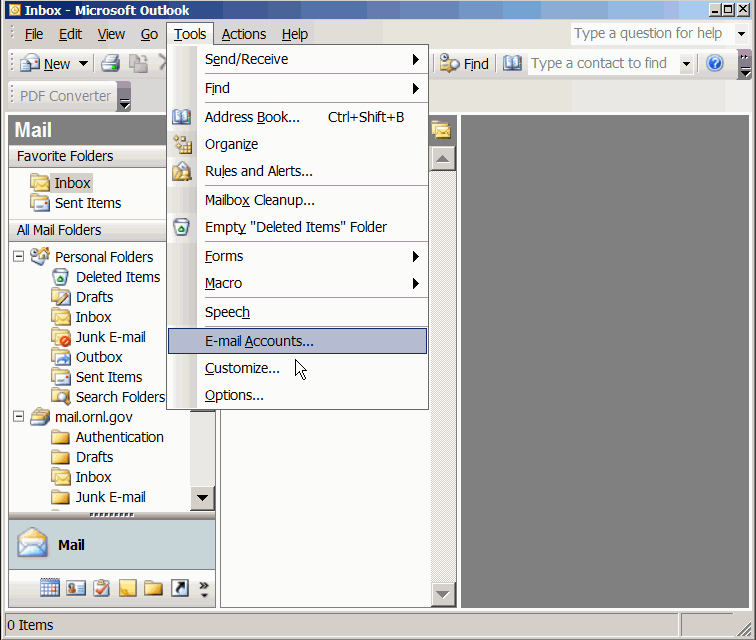The height and width of the screenshot is (640, 756).
Task: Select Inbox folder in Personal Folders
Action: pos(94,317)
